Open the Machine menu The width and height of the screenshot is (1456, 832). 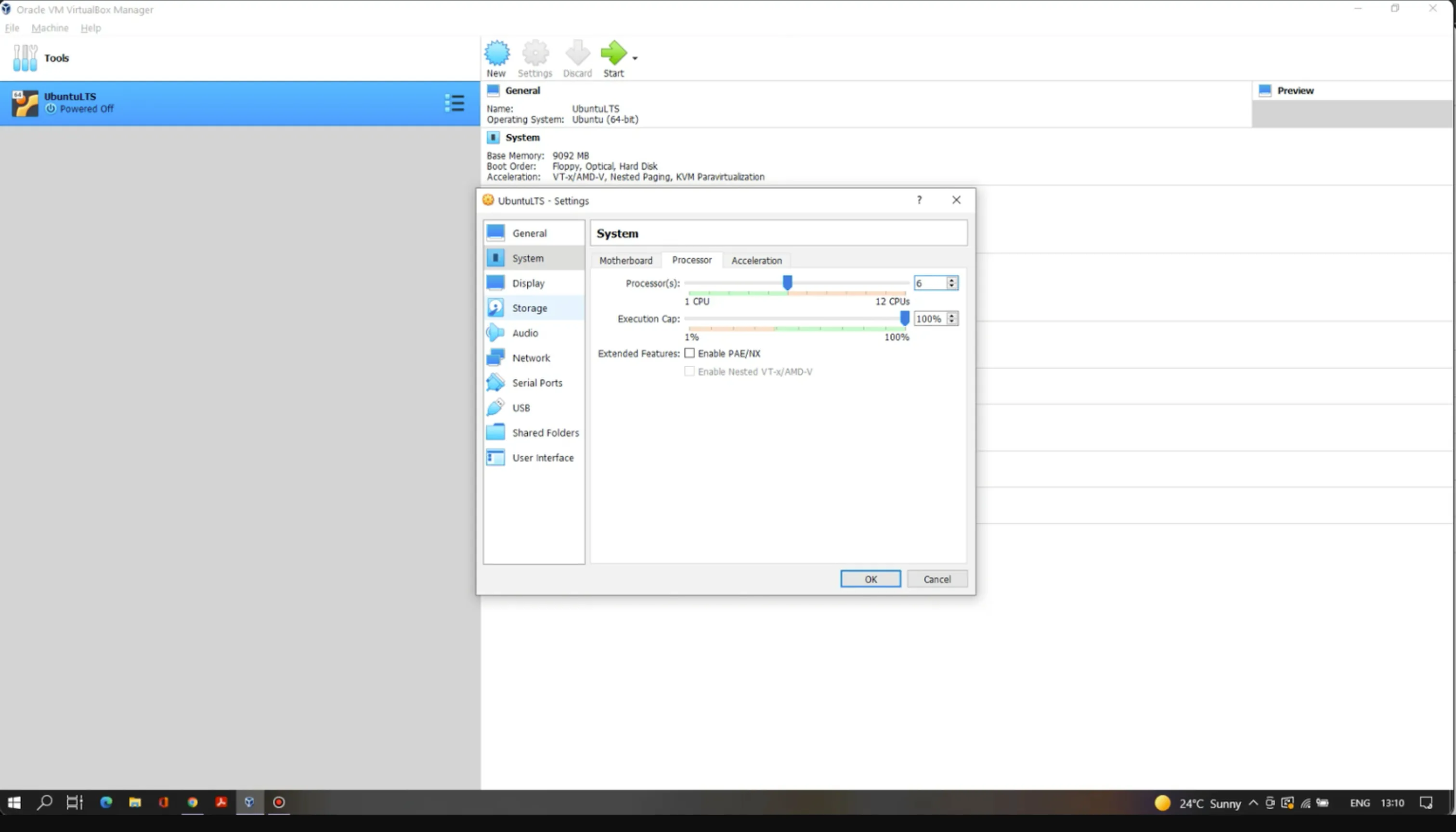[x=50, y=28]
